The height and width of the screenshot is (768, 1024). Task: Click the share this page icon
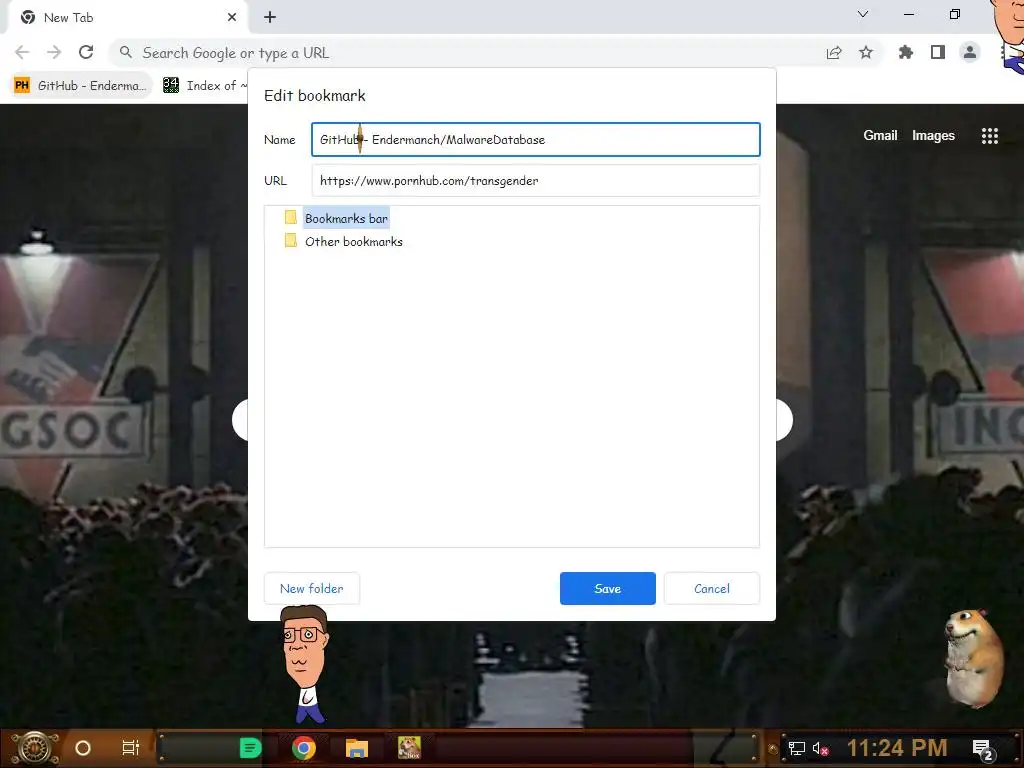834,53
